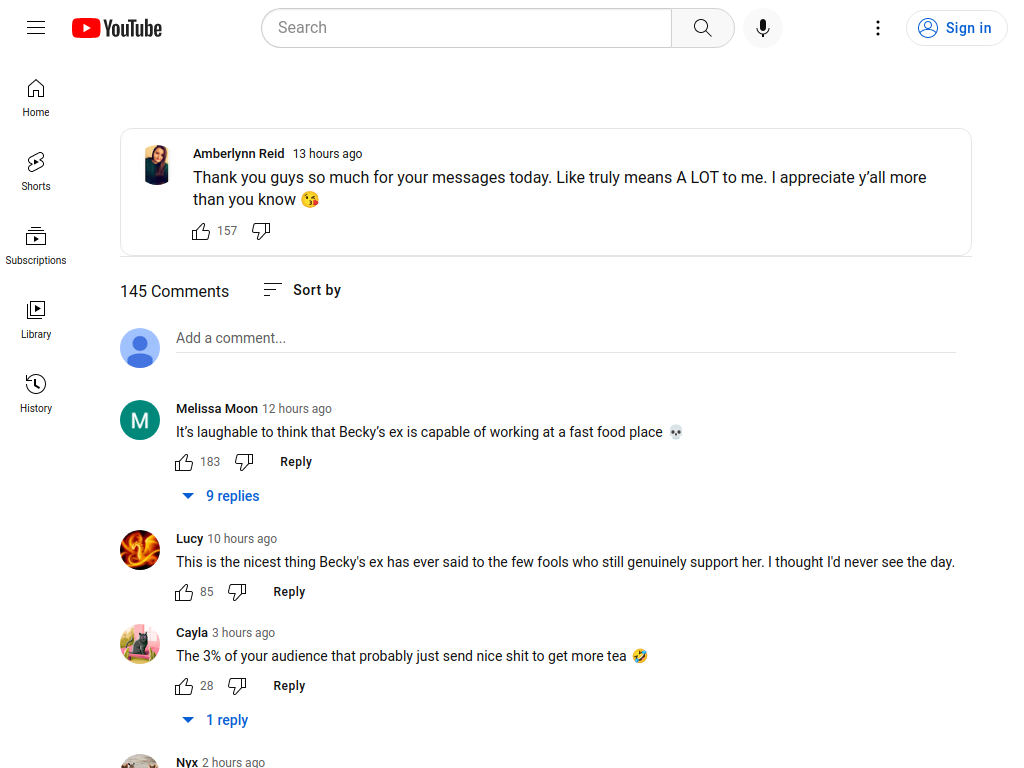Click the magnifier search button
Screen dimensions: 1024x768
point(702,28)
